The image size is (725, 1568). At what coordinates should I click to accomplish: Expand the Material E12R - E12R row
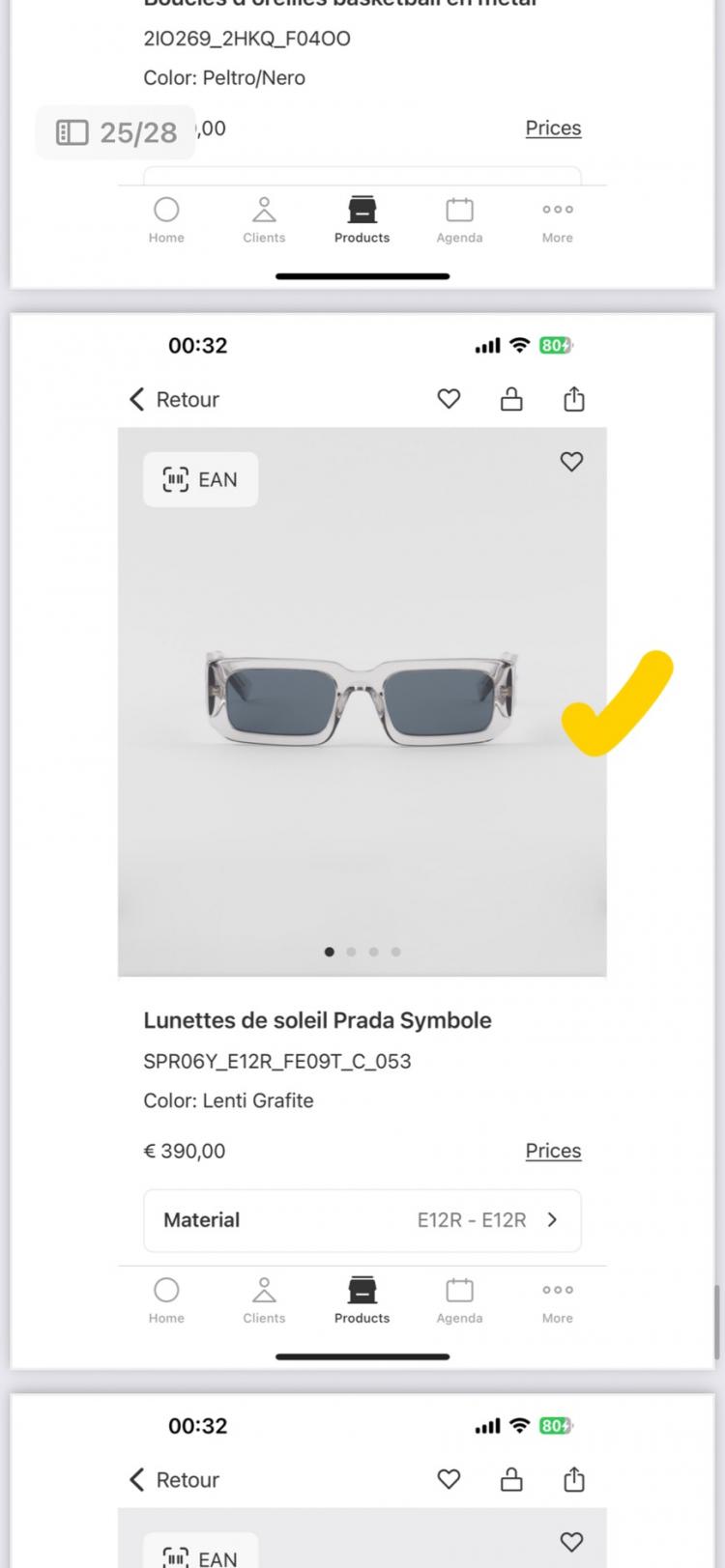pyautogui.click(x=362, y=1220)
